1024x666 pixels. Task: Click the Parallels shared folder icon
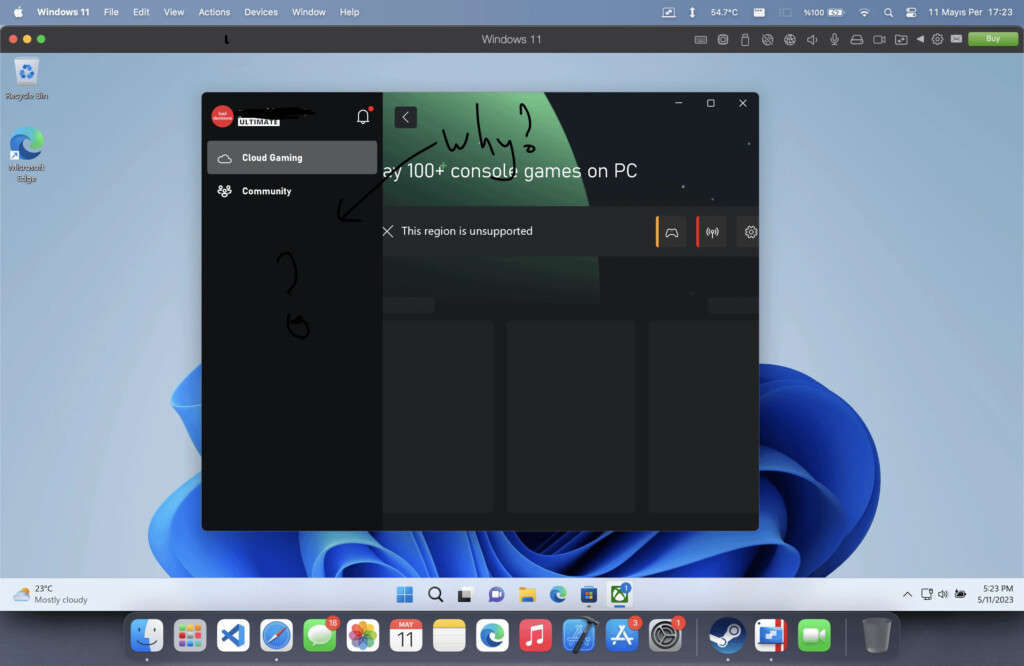pos(901,40)
